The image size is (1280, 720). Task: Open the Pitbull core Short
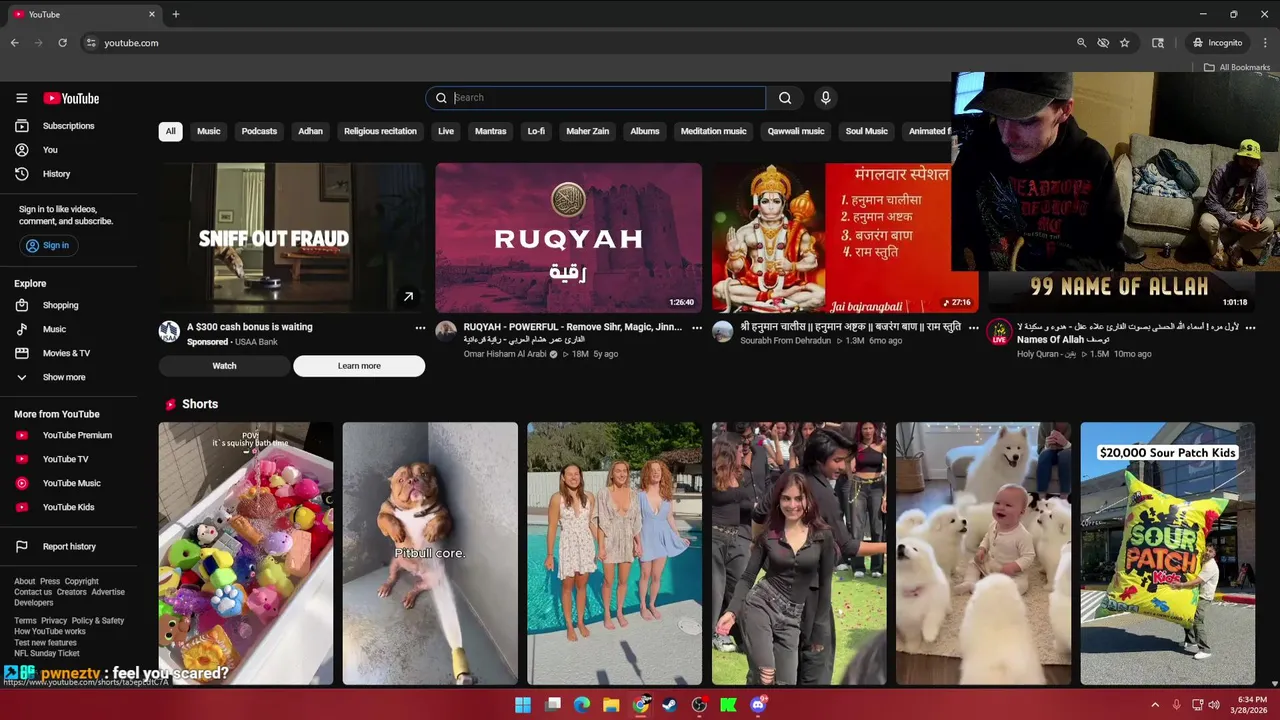coord(430,553)
